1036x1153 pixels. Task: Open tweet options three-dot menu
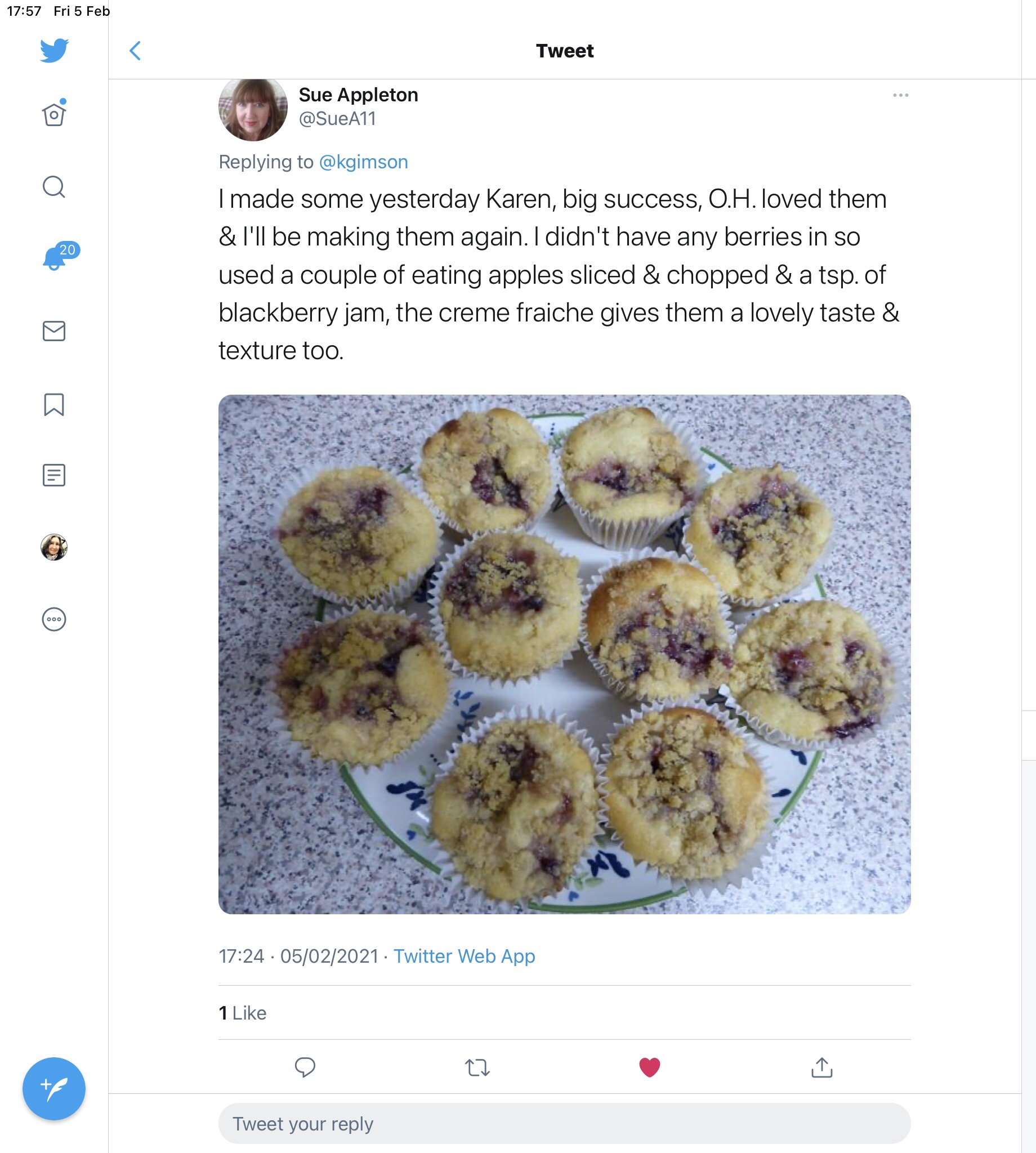pyautogui.click(x=900, y=95)
